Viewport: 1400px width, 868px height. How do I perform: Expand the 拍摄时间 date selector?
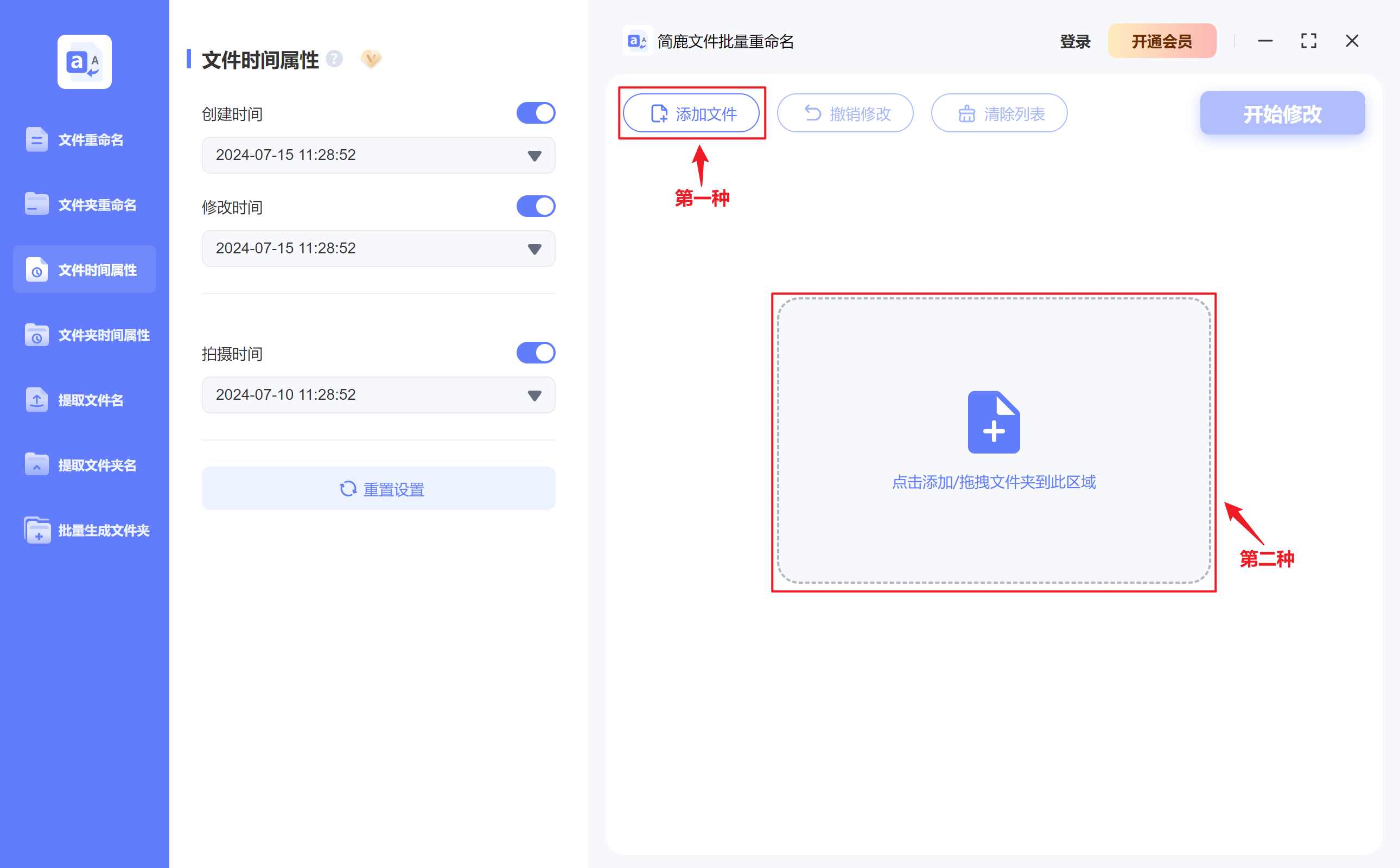coord(533,394)
